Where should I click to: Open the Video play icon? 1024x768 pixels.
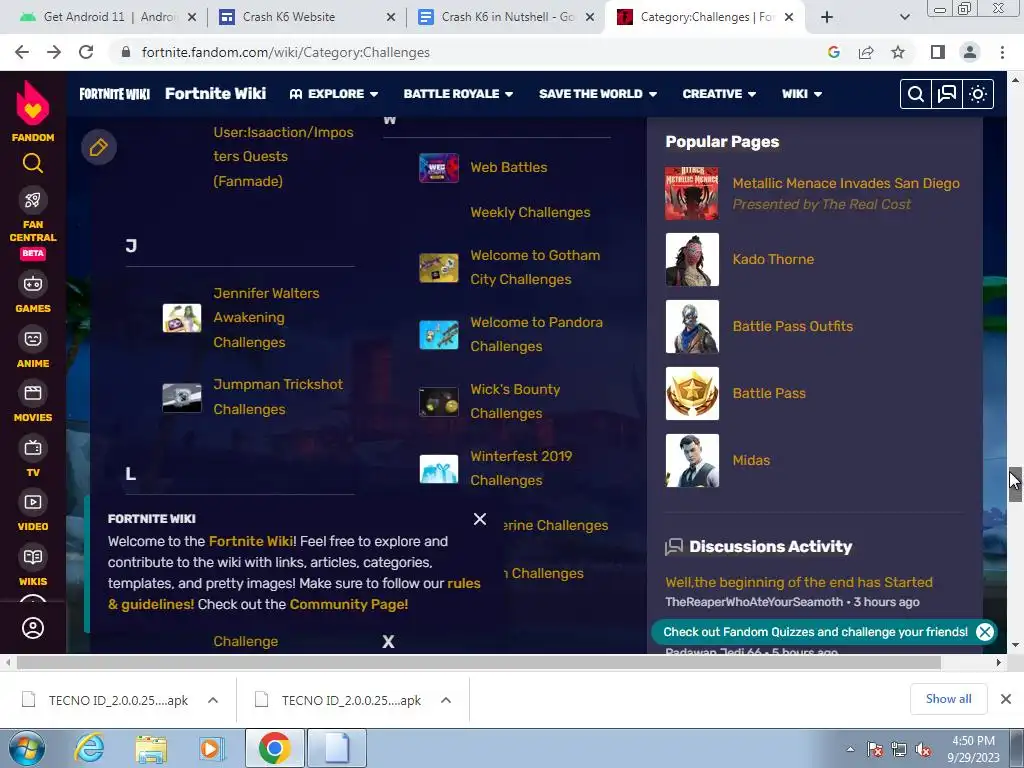pyautogui.click(x=33, y=502)
